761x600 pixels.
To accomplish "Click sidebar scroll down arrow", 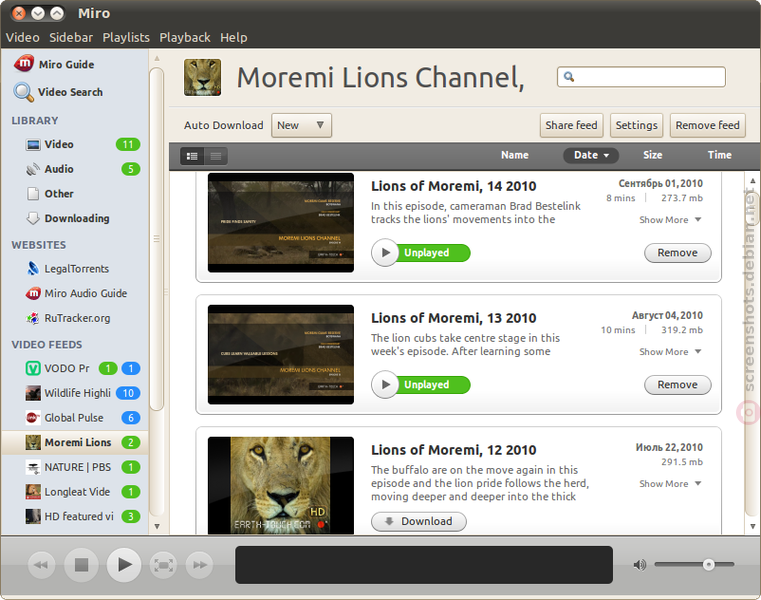I will click(x=157, y=526).
